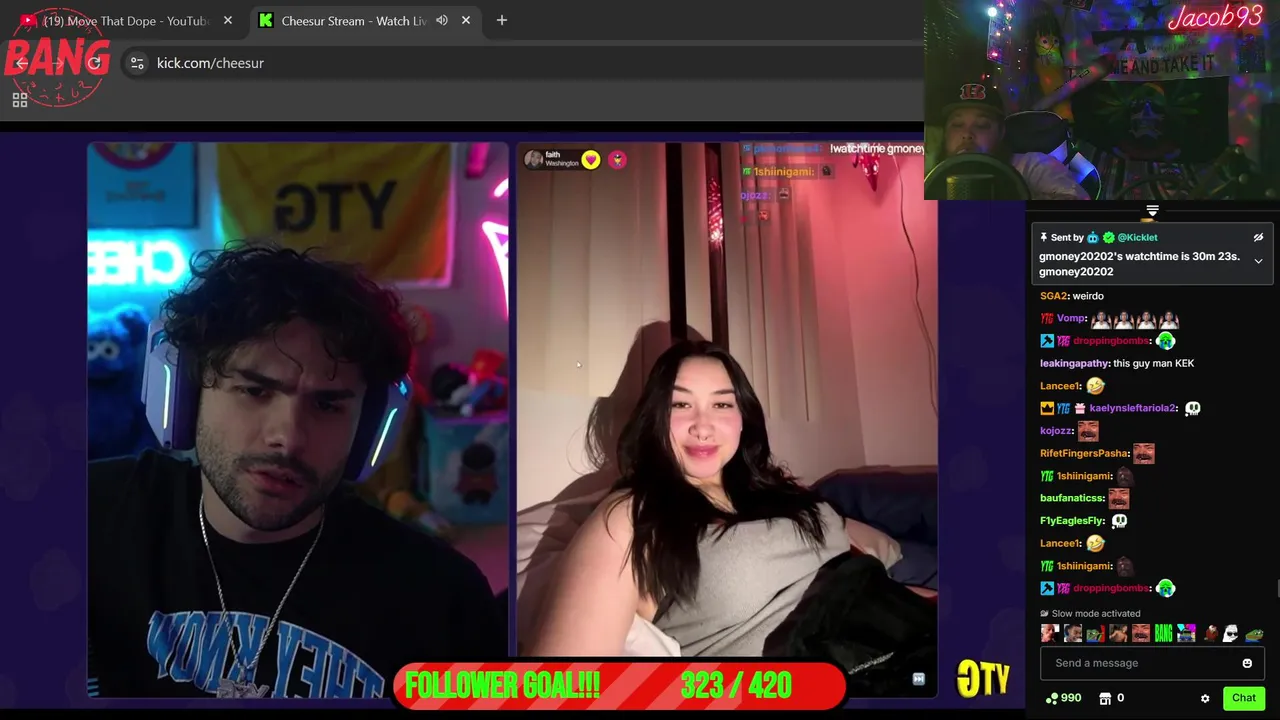Insert the BANG emote from quick emotes

[1163, 633]
